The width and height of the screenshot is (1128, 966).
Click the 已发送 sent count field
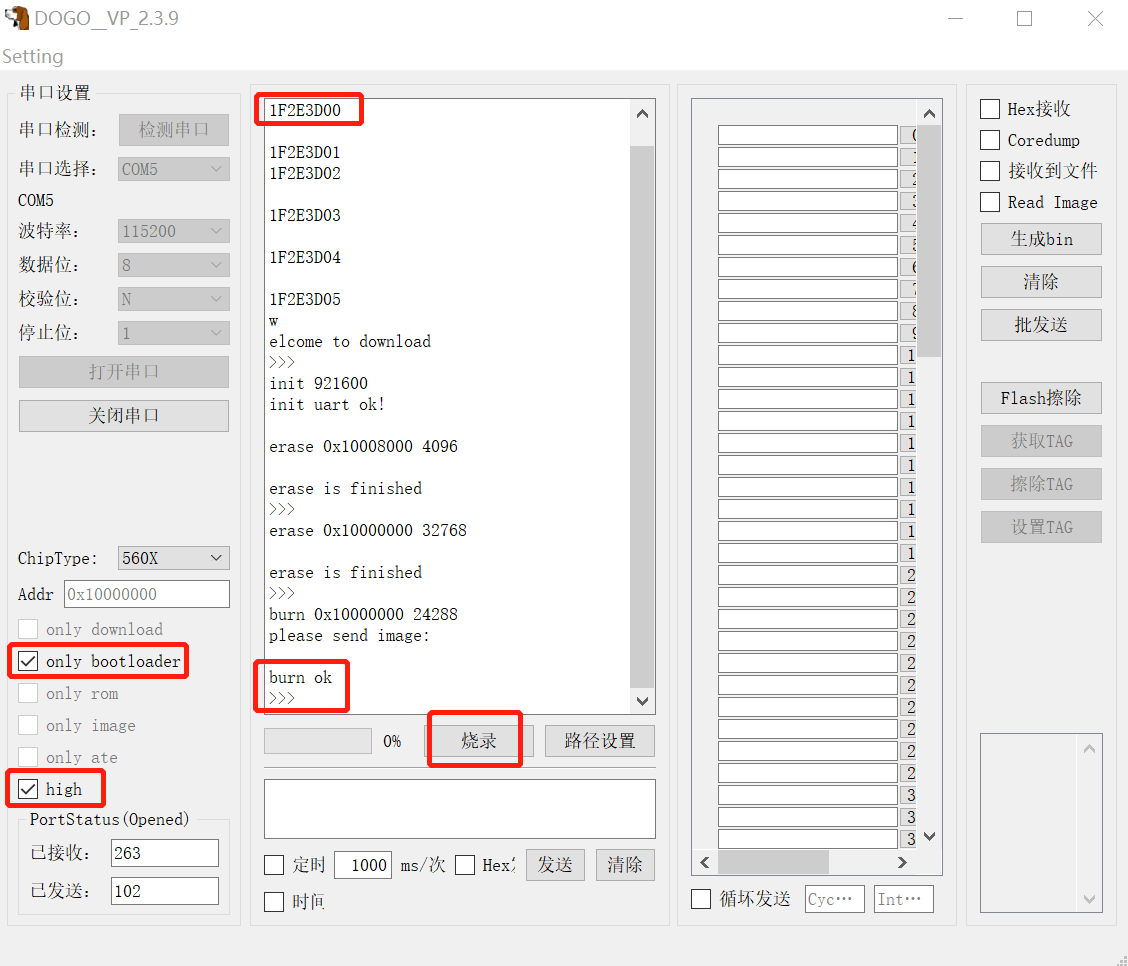(x=165, y=891)
